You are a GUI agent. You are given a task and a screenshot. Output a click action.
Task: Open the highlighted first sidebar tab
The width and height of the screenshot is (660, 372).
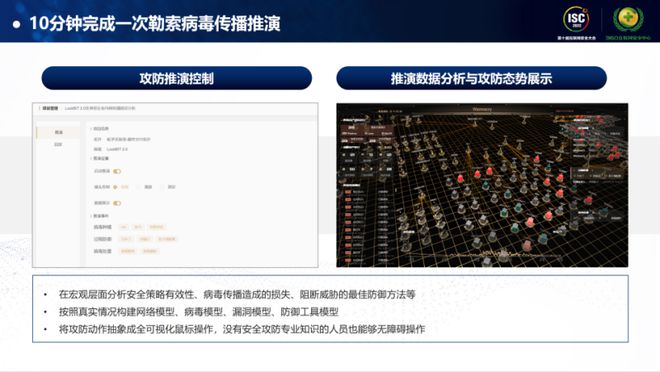pyautogui.click(x=58, y=132)
